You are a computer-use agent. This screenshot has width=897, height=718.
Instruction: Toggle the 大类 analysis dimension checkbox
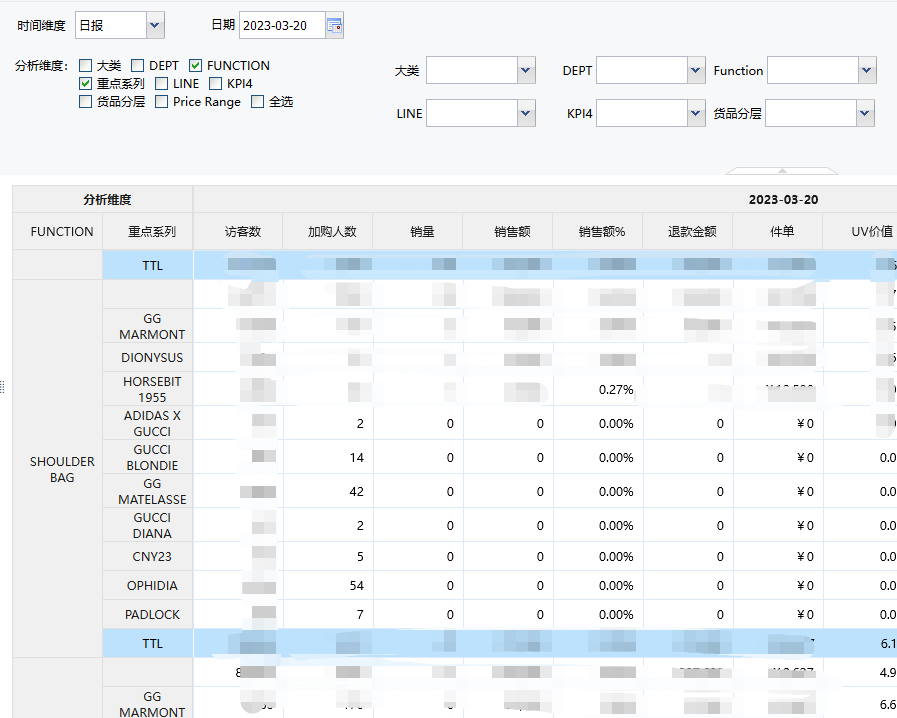[85, 66]
